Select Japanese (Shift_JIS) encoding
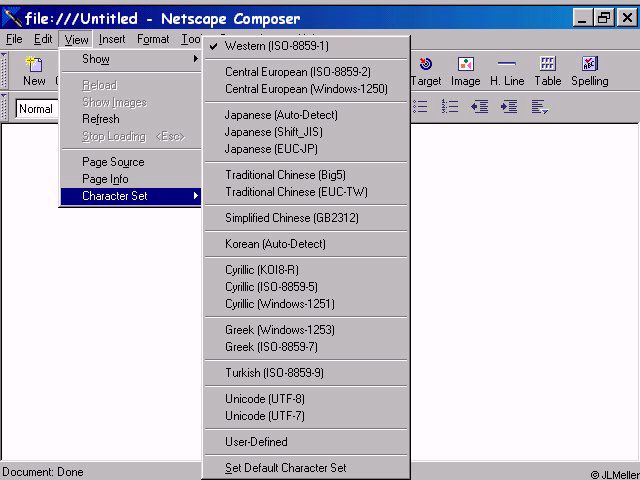The height and width of the screenshot is (480, 640). click(x=306, y=132)
